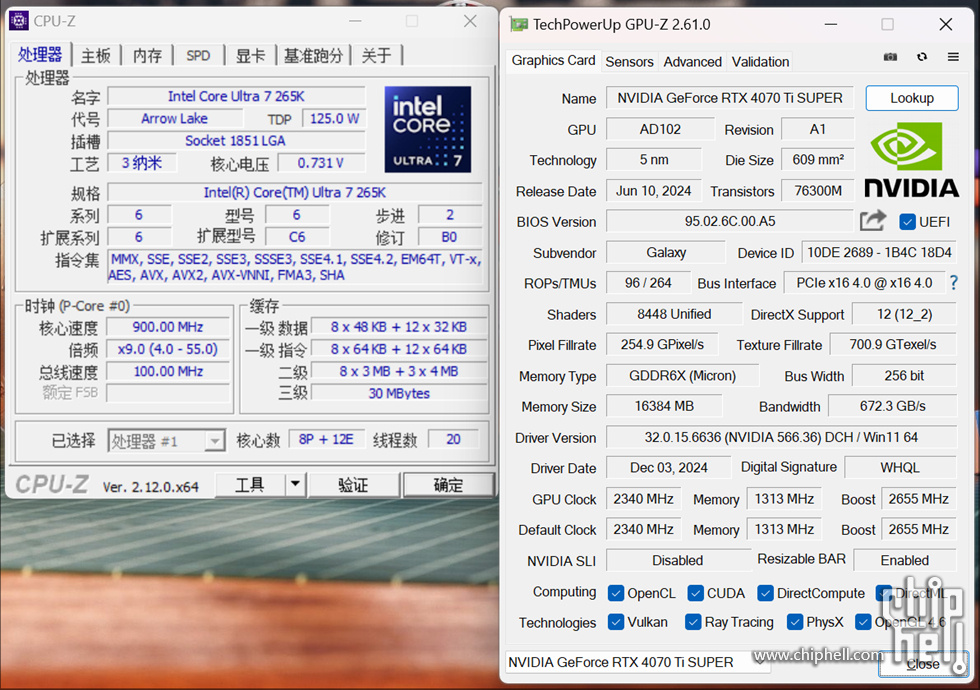Viewport: 980px width, 690px height.
Task: Switch to the 主板 tab in CPU-Z
Action: (96, 56)
